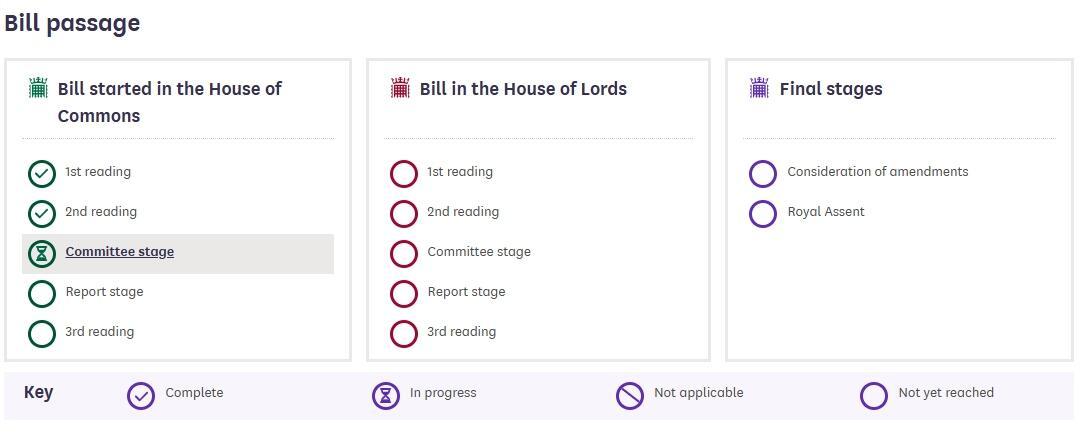Viewport: 1084px width, 433px height.
Task: Click the Commons 2nd reading checkmark icon
Action: pos(42,214)
